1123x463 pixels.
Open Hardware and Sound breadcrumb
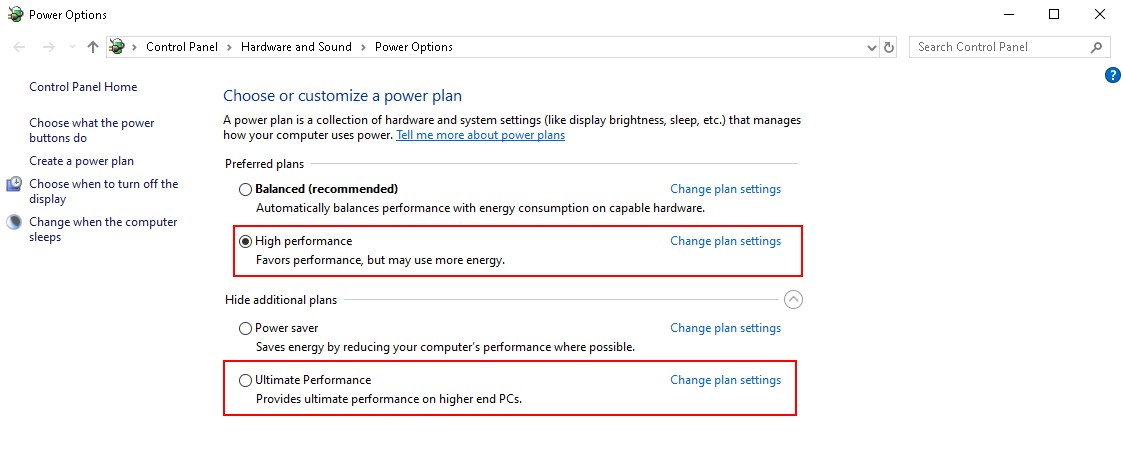pos(296,47)
